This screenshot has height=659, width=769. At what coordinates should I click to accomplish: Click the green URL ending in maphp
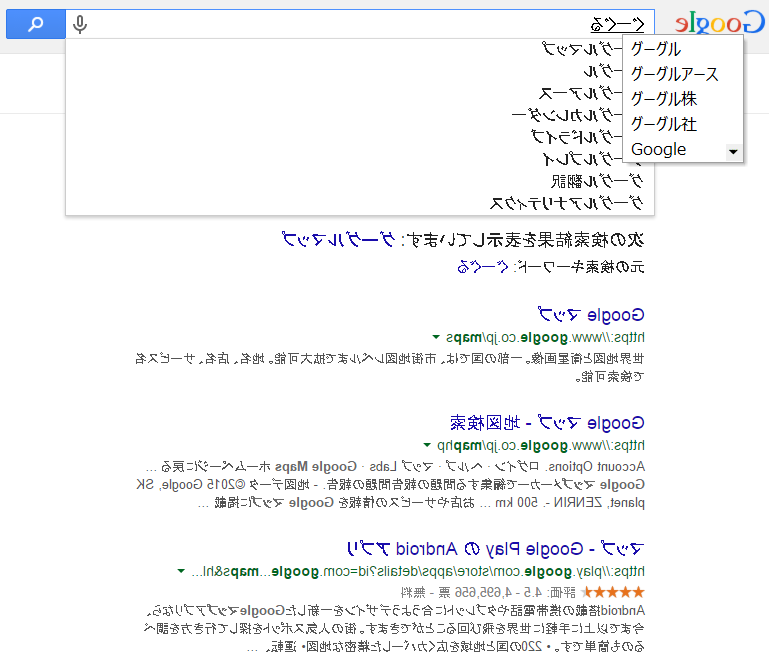[541, 446]
